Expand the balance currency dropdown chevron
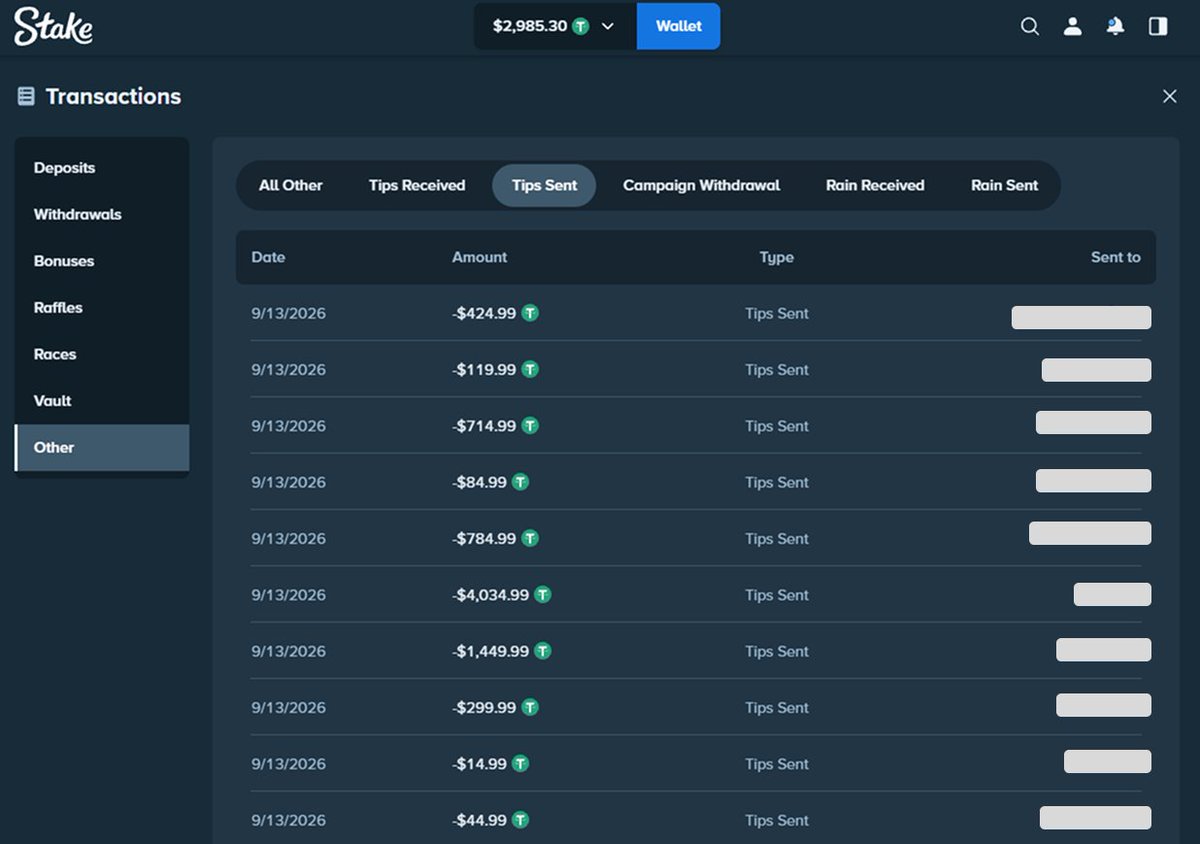1200x844 pixels. coord(608,27)
